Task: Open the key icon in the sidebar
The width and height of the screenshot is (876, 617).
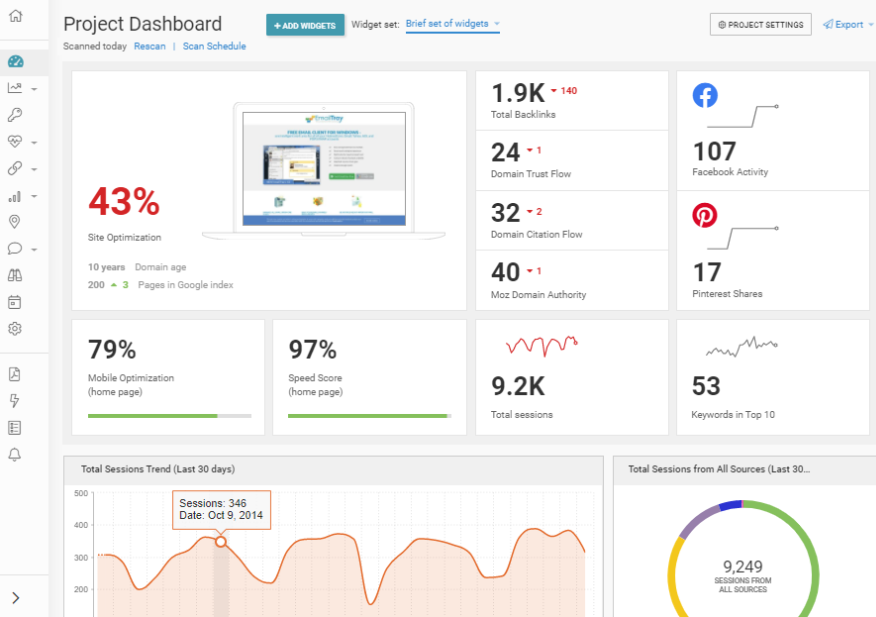Action: [15, 115]
